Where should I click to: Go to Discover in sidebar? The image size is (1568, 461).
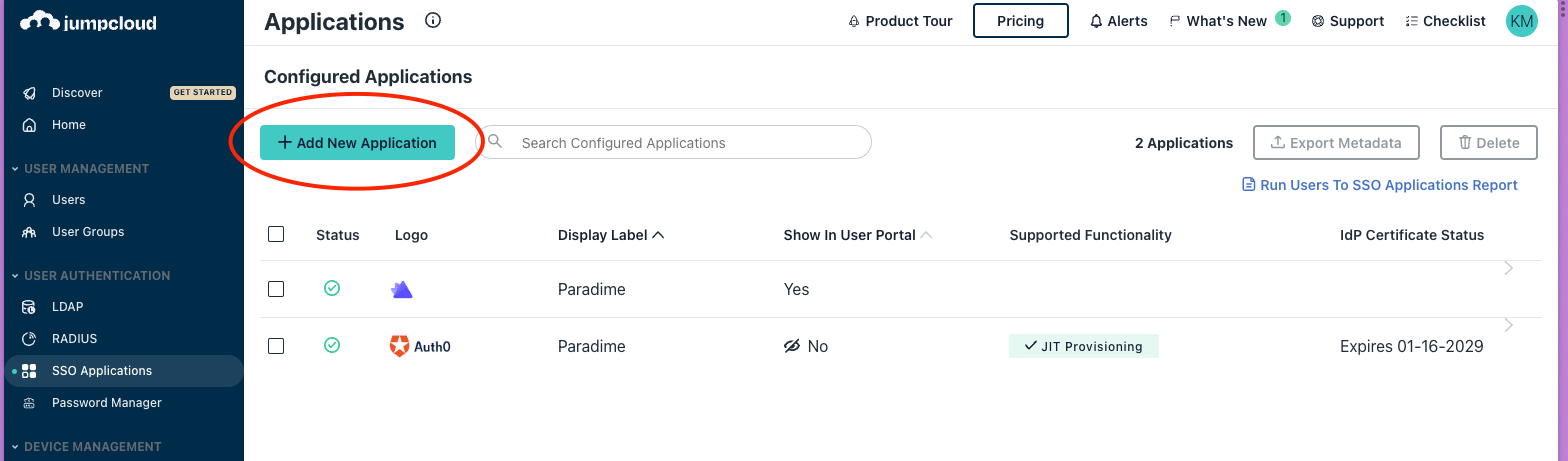pyautogui.click(x=77, y=93)
